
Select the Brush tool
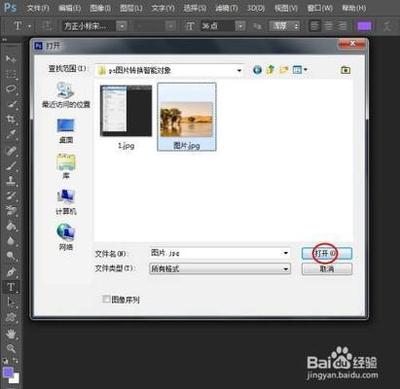click(x=11, y=165)
